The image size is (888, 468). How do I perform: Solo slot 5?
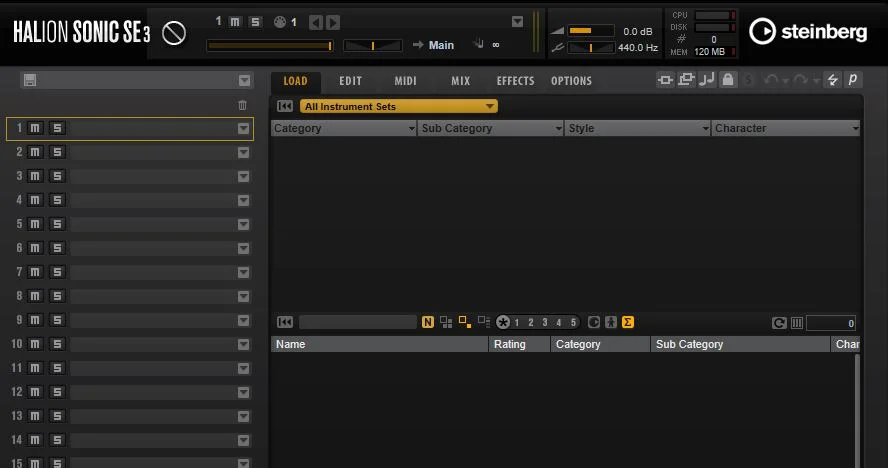click(x=57, y=224)
